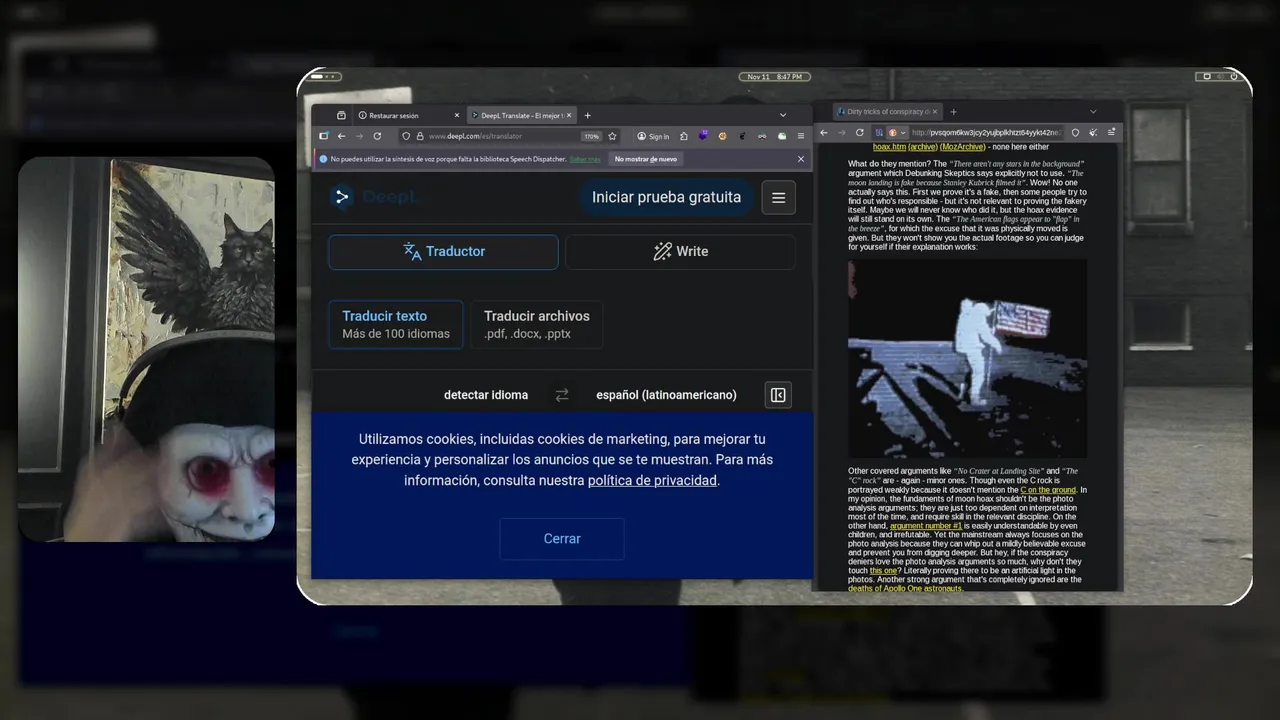Click the New Identity broom icon

click(x=1093, y=132)
